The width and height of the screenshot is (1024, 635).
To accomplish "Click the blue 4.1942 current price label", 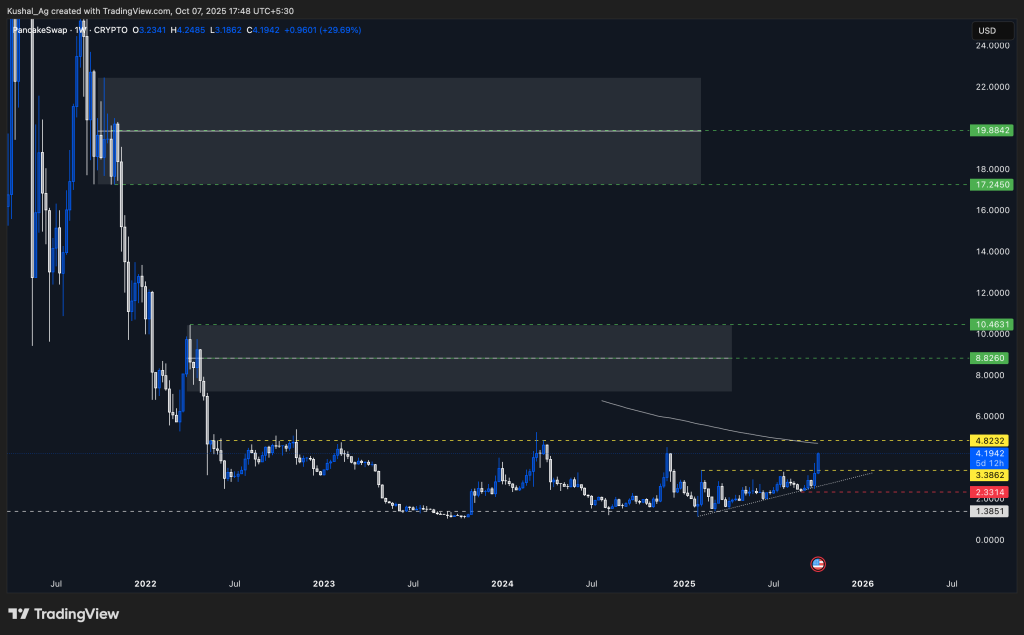I will pos(989,453).
